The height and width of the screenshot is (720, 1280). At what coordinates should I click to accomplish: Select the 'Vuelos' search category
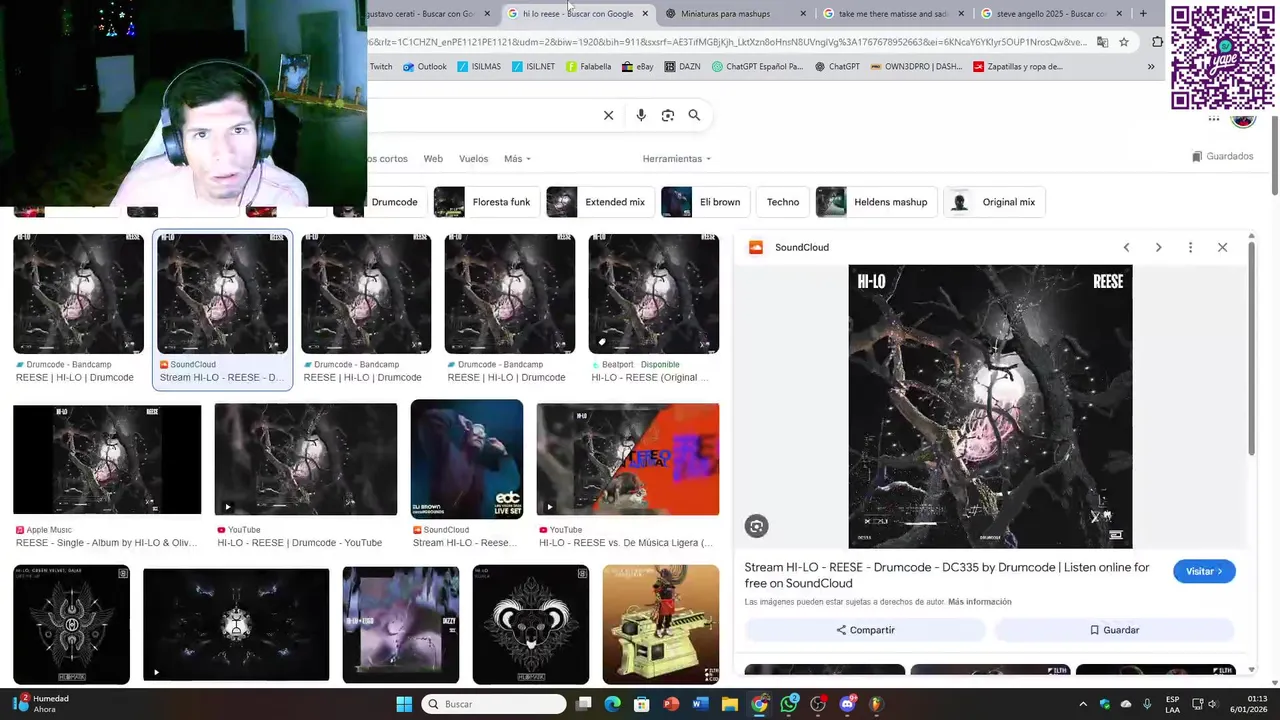[x=473, y=159]
